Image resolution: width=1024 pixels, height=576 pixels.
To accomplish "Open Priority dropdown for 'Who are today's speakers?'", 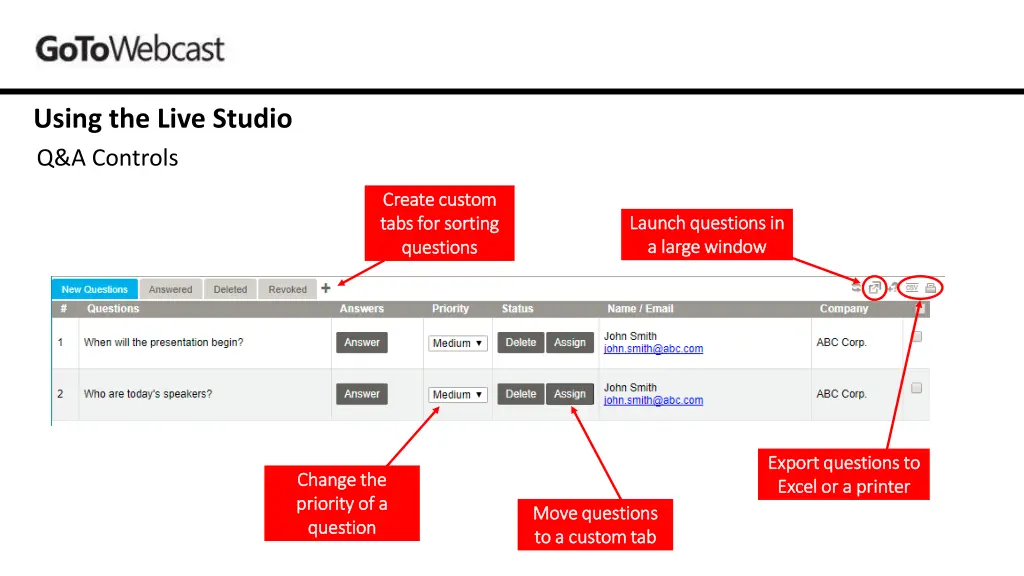I will [458, 394].
